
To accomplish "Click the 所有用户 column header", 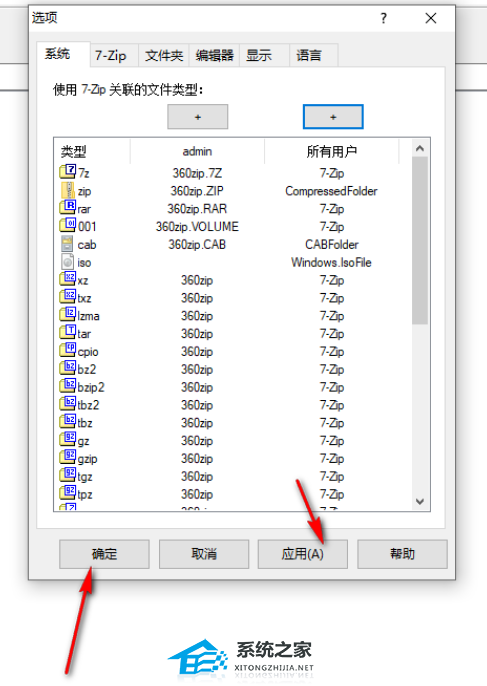I will coord(332,152).
